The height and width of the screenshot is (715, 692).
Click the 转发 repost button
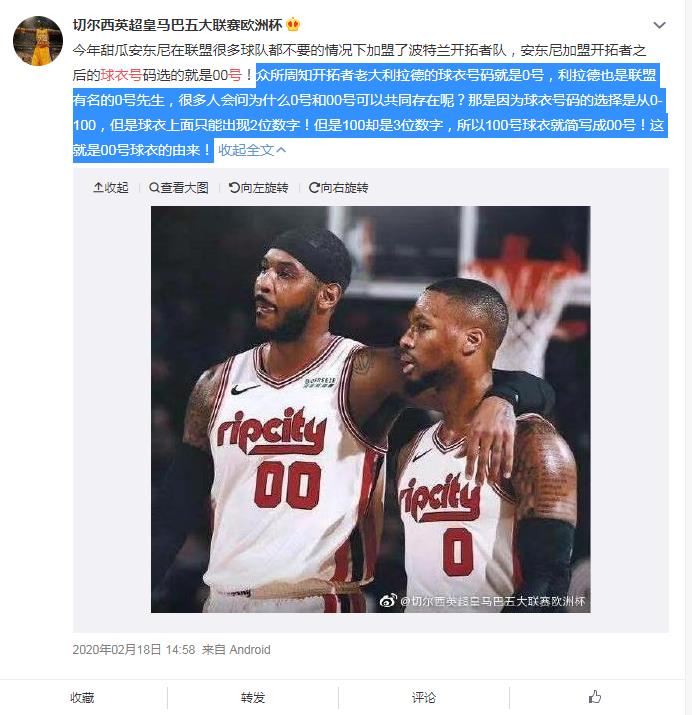(x=253, y=697)
